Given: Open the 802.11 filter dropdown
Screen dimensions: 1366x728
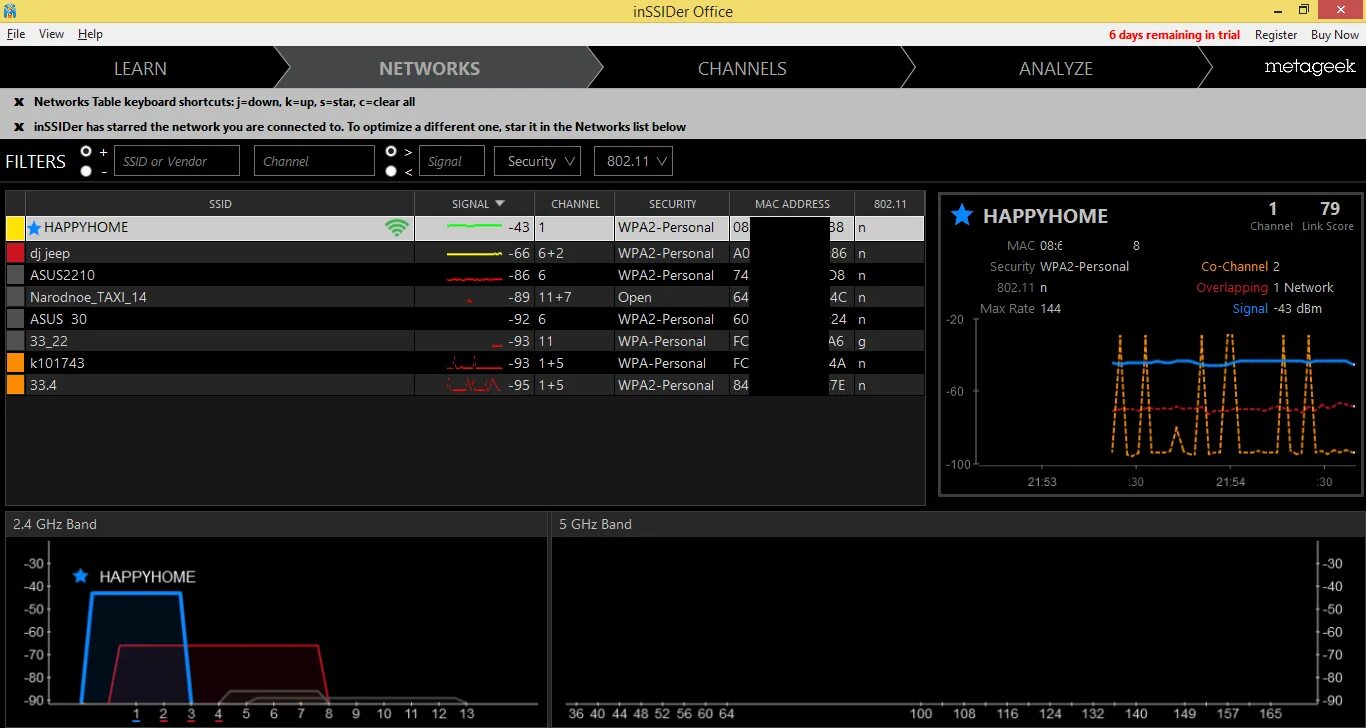Looking at the screenshot, I should [633, 161].
